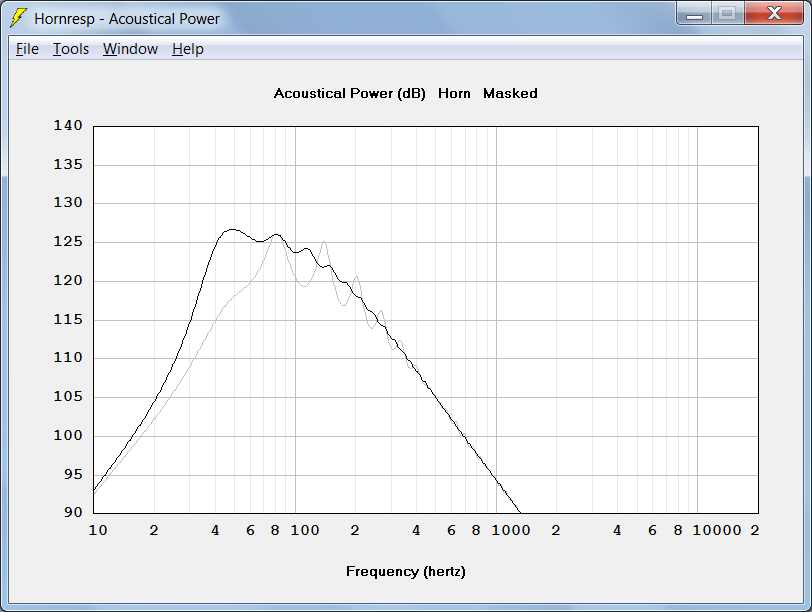812x612 pixels.
Task: Open the Window menu
Action: click(x=130, y=49)
